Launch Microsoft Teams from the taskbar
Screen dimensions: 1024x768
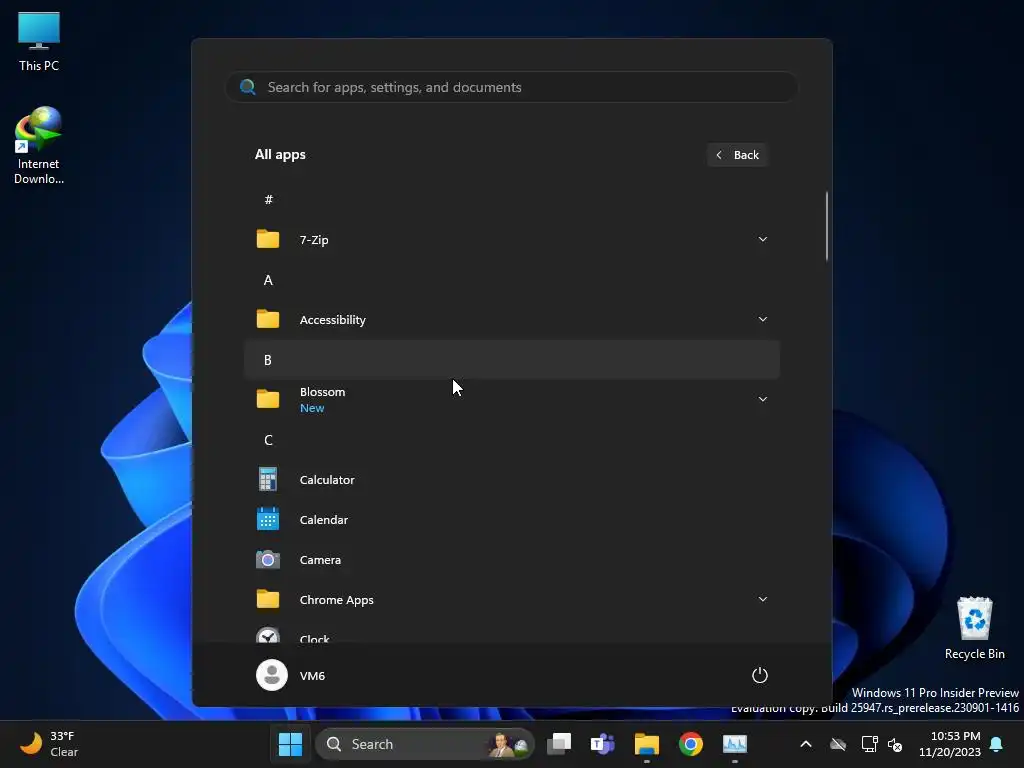click(x=602, y=744)
